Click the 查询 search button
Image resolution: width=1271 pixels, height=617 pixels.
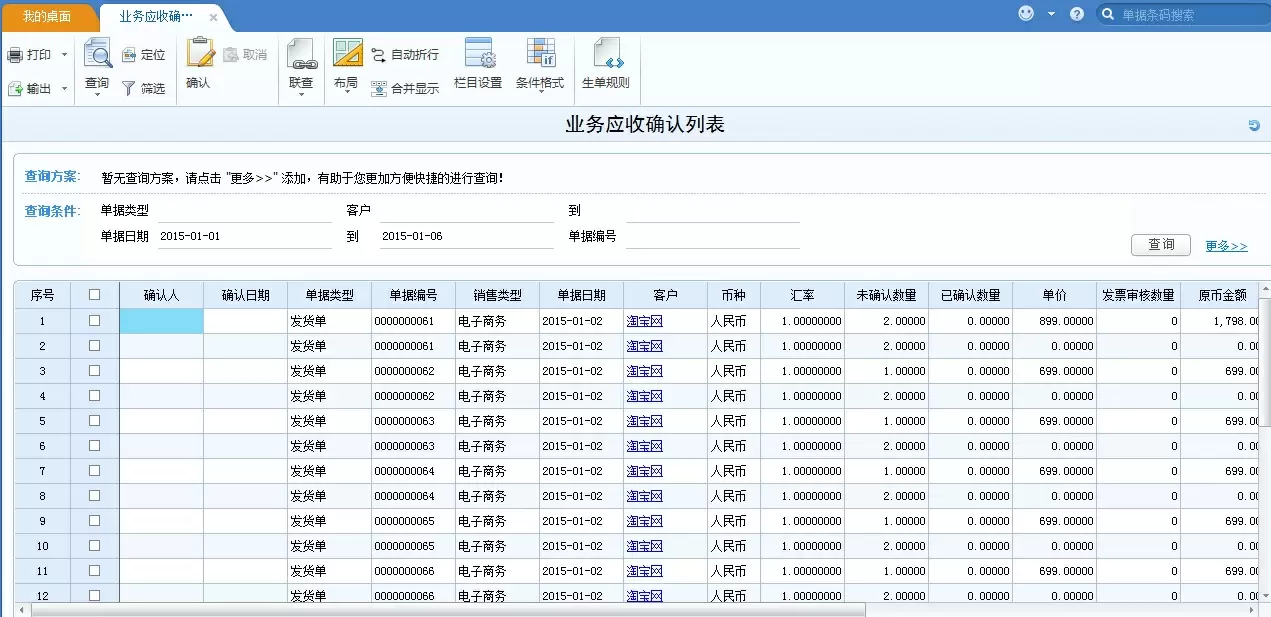pos(1161,245)
